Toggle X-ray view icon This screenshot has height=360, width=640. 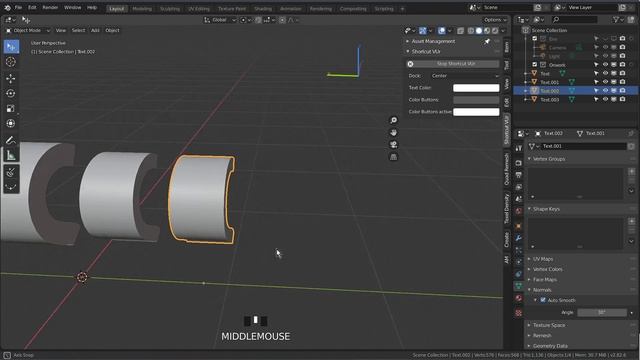[460, 31]
